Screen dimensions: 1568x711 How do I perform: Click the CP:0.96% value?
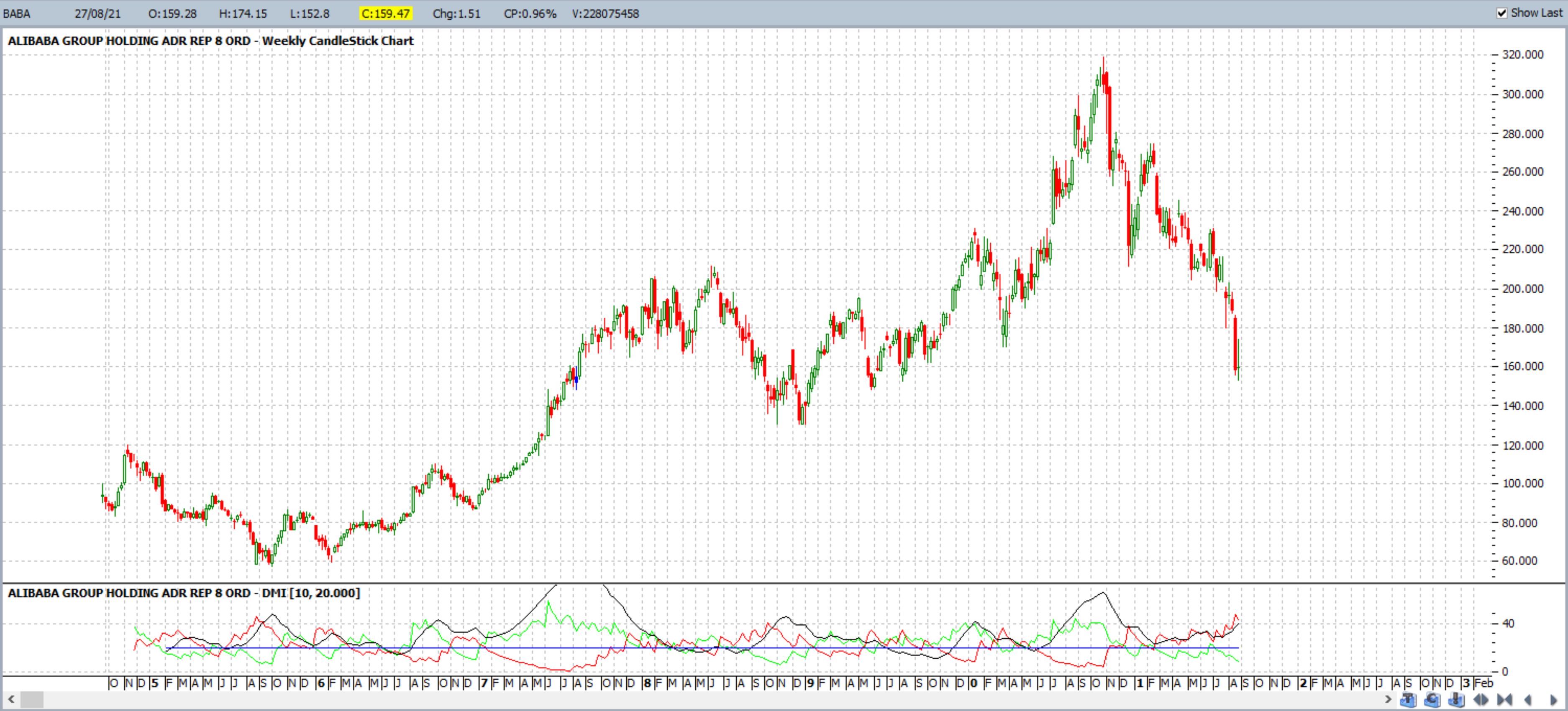click(530, 13)
